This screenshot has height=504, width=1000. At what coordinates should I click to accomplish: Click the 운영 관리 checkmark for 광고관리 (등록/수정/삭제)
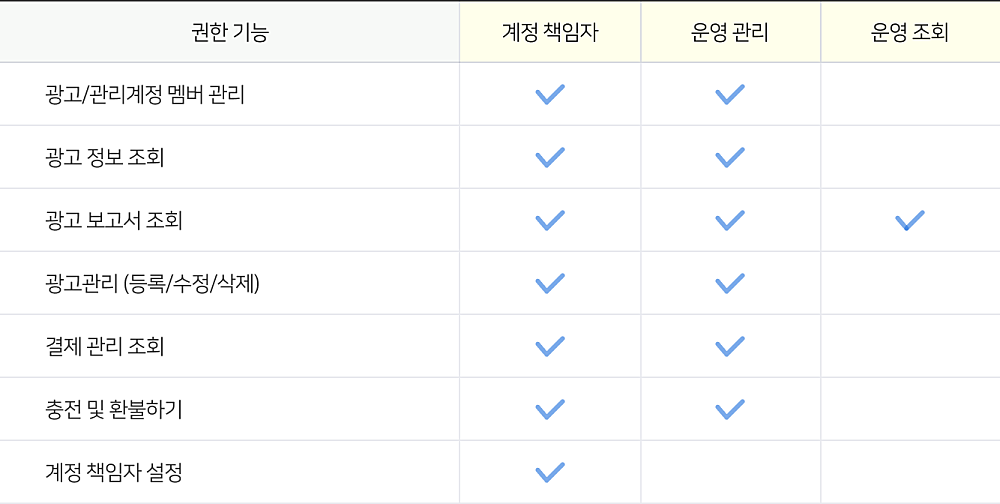[730, 283]
